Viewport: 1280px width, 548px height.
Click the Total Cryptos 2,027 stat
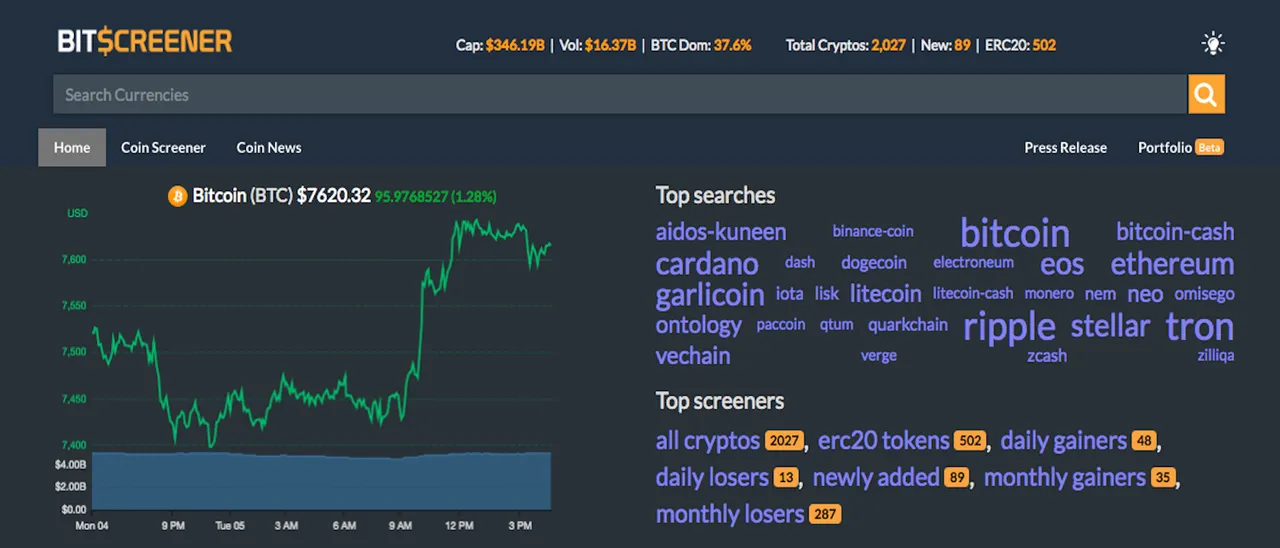click(x=846, y=45)
